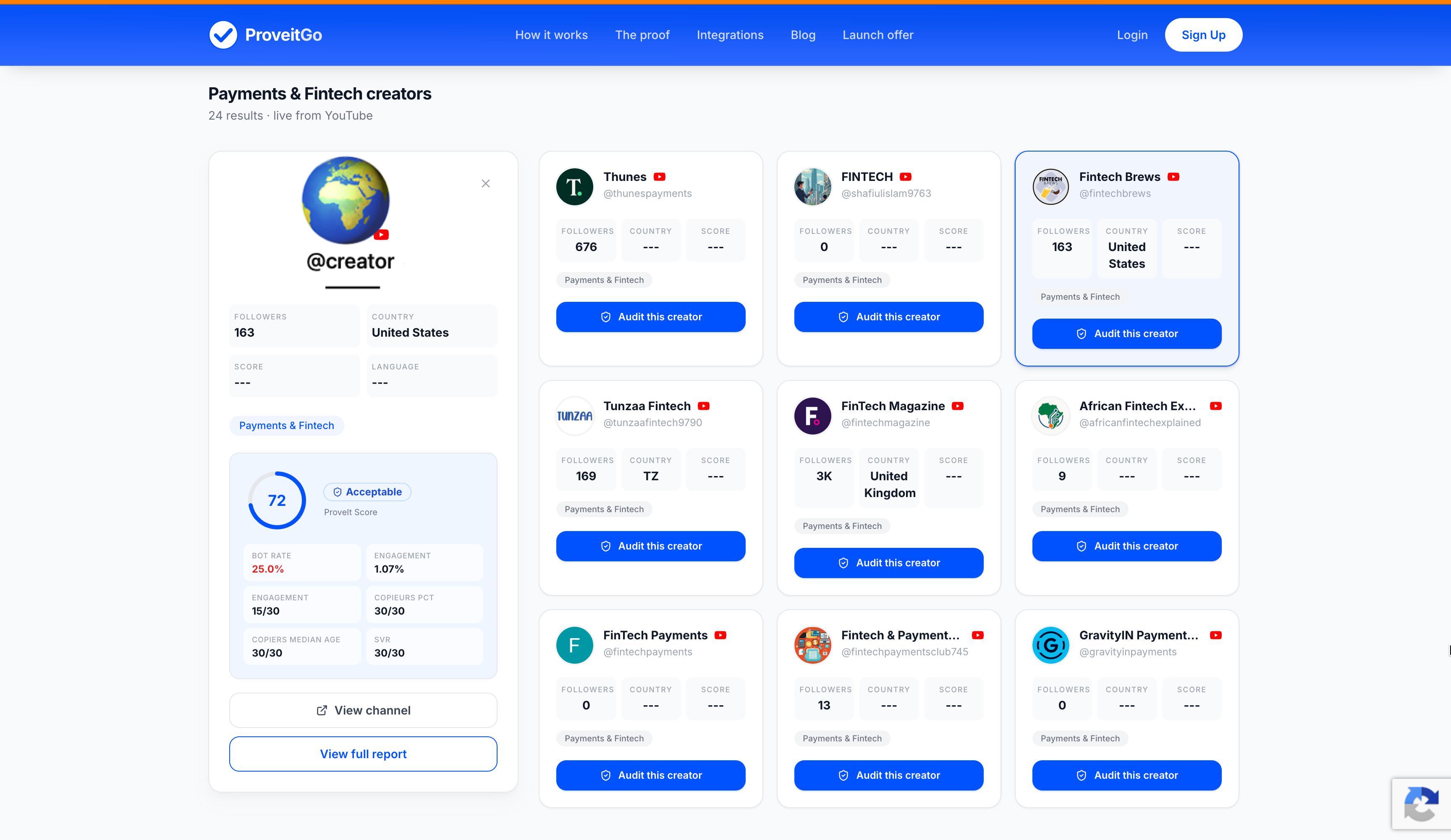Click YouTube icon next to FinTech Magazine
Image resolution: width=1451 pixels, height=840 pixels.
point(958,406)
